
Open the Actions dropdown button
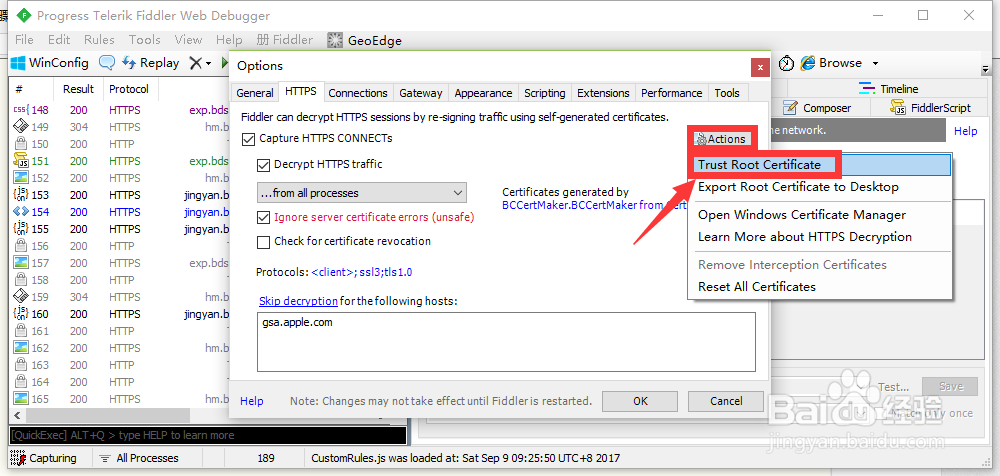tap(720, 138)
